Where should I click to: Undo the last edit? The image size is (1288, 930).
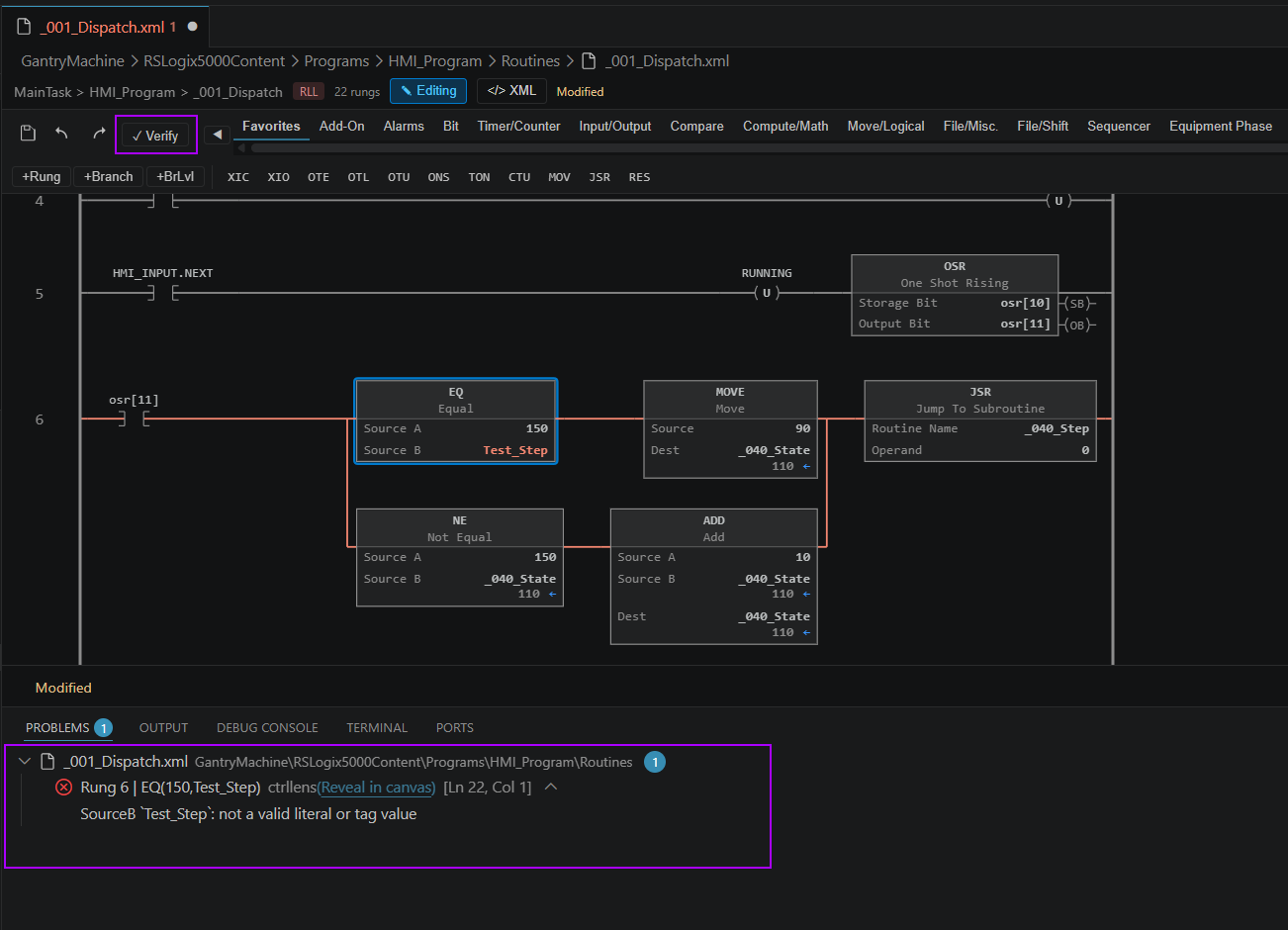[62, 134]
